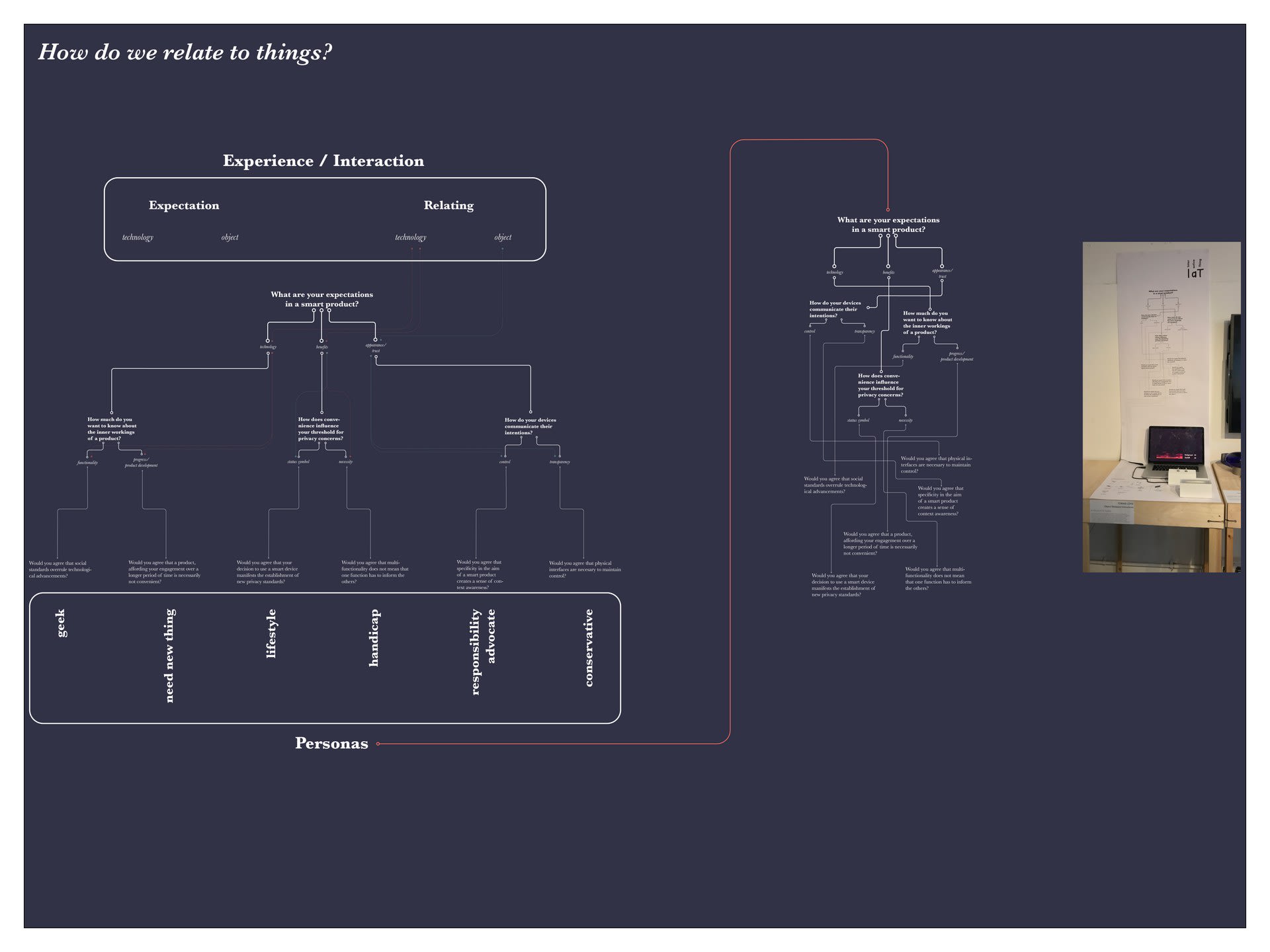The image size is (1270, 952).
Task: Click the 'Relating' label in the rounded box
Action: click(x=448, y=206)
